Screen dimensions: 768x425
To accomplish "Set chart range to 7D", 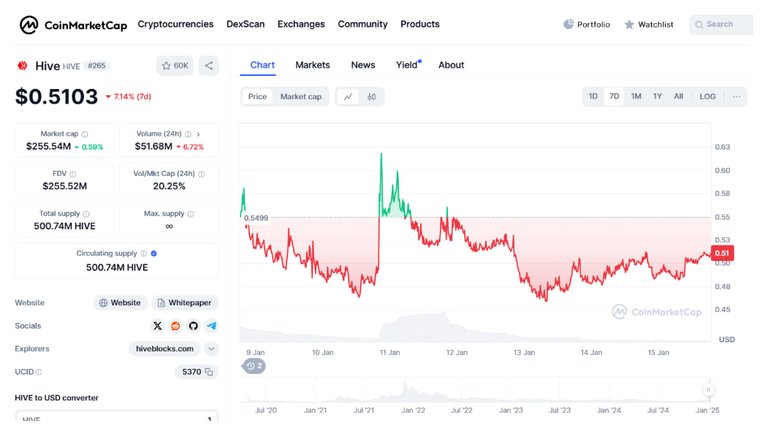I will tap(614, 96).
